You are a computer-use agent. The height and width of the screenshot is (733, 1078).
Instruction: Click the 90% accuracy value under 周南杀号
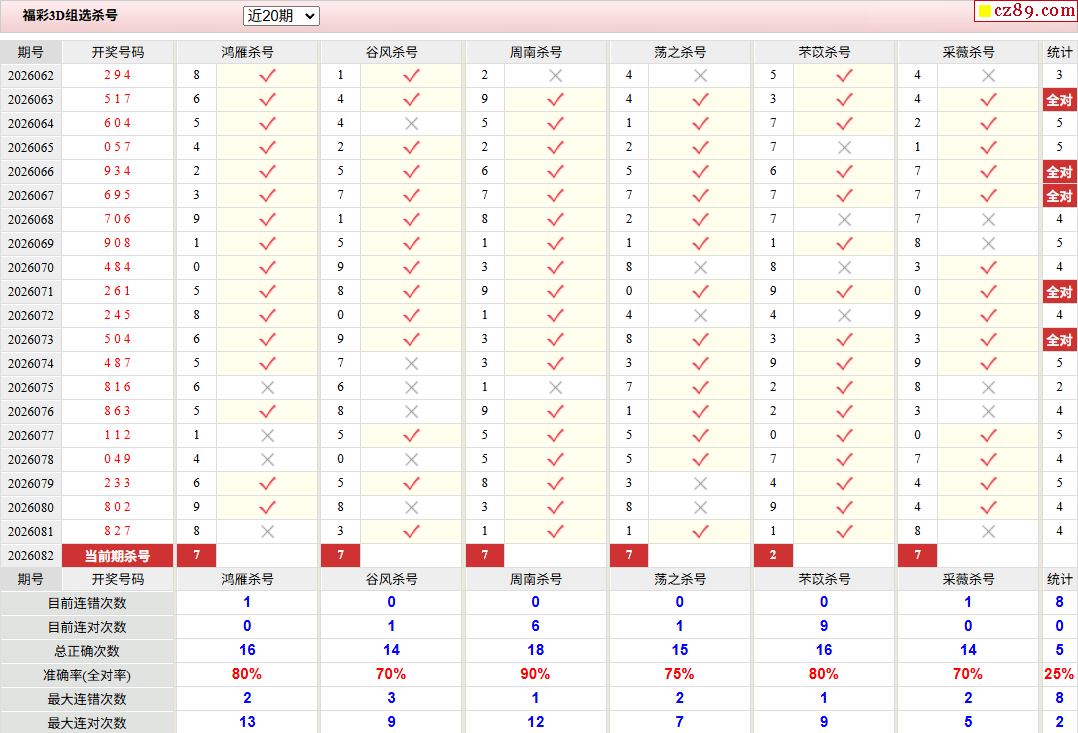pos(535,675)
